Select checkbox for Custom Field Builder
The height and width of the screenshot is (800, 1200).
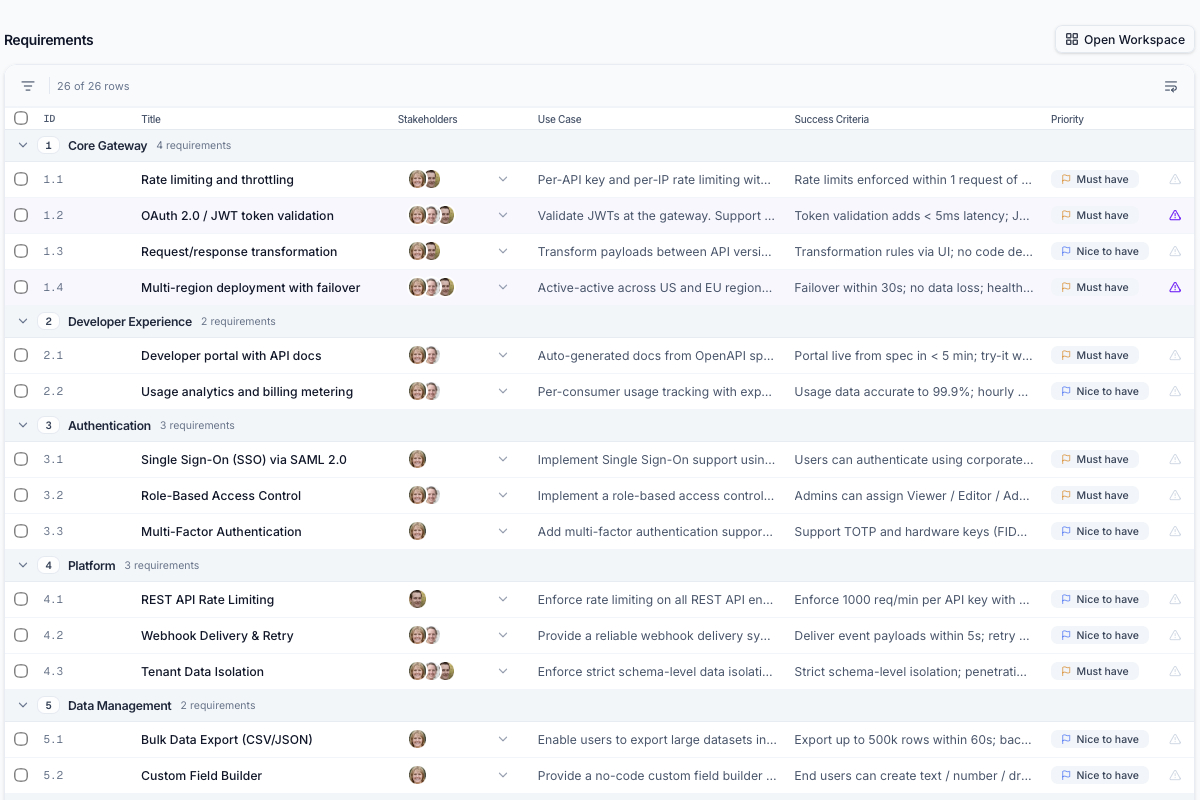tap(21, 776)
